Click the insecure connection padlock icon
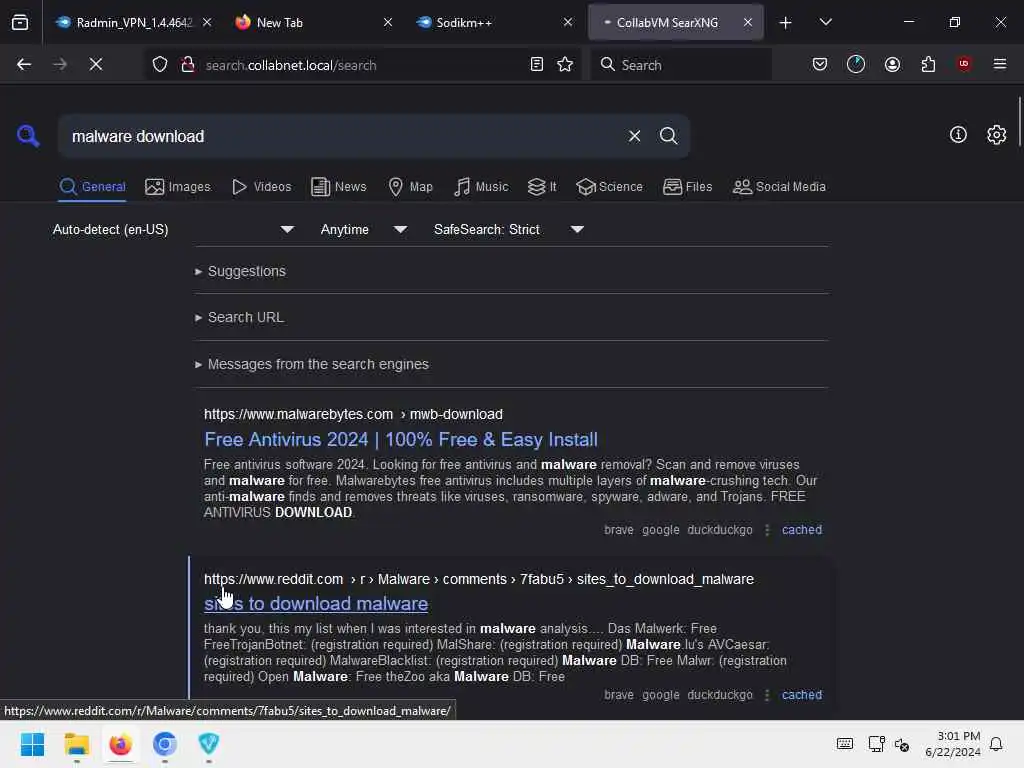 click(188, 64)
